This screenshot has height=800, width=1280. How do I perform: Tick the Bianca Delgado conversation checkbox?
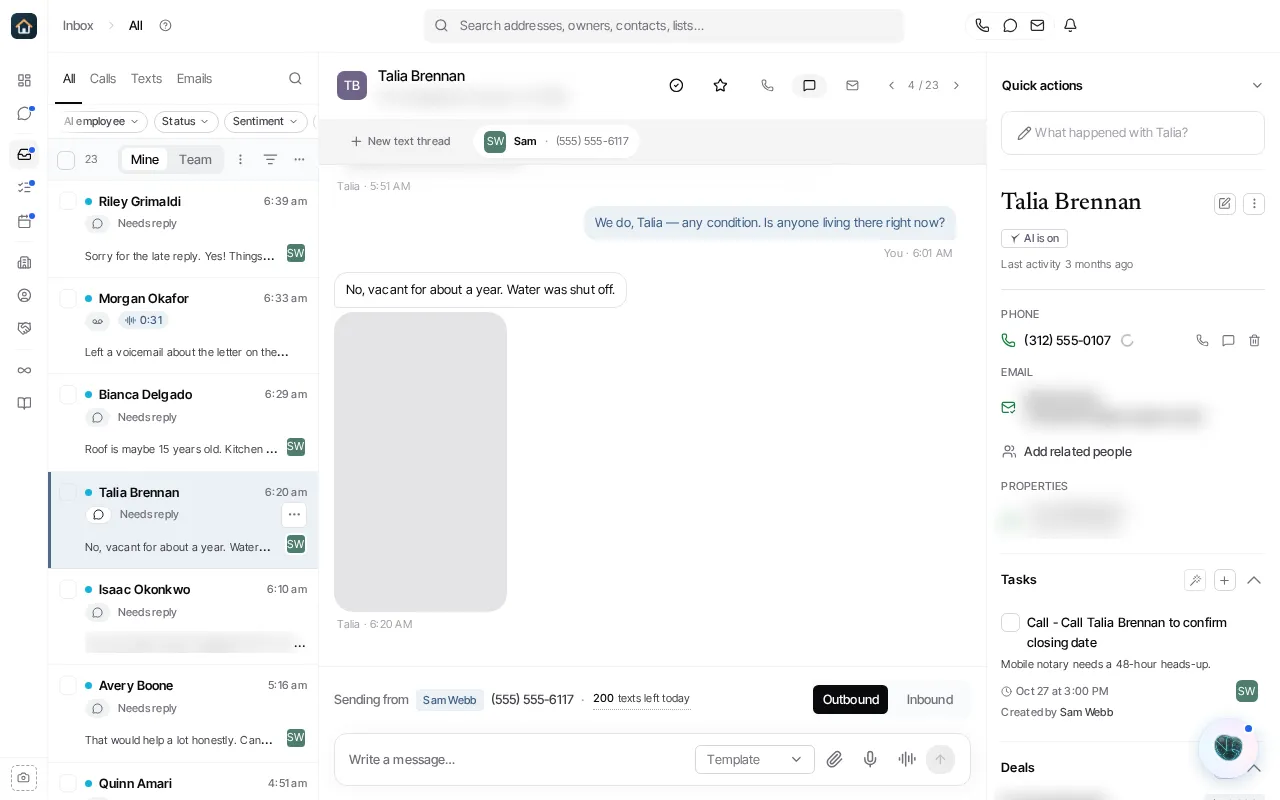68,394
